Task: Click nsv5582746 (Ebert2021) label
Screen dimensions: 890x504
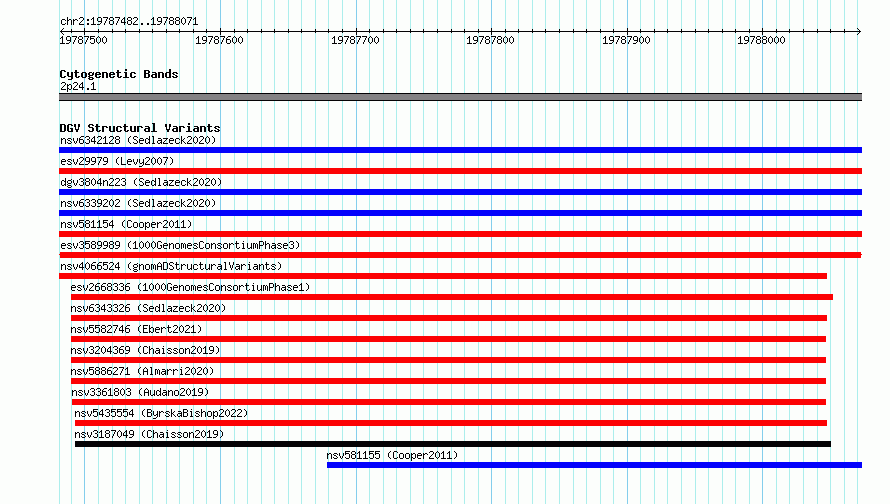Action: [x=136, y=329]
